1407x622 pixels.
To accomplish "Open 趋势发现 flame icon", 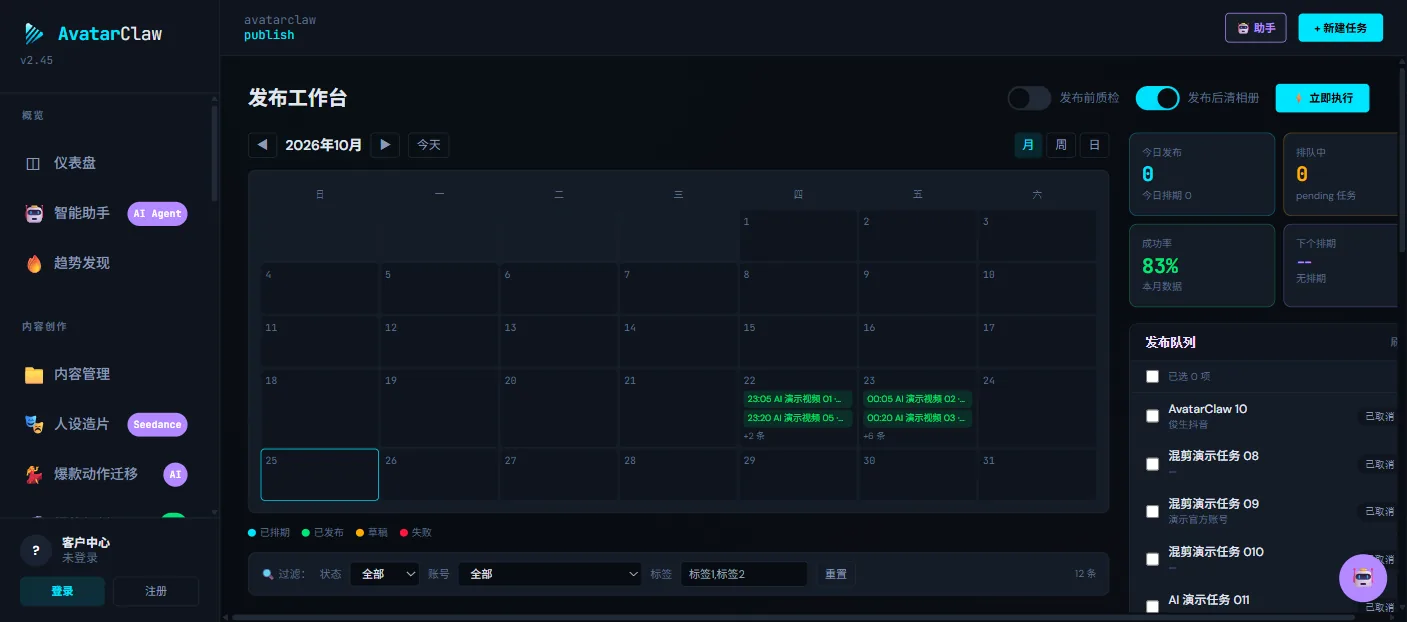I will [x=34, y=263].
